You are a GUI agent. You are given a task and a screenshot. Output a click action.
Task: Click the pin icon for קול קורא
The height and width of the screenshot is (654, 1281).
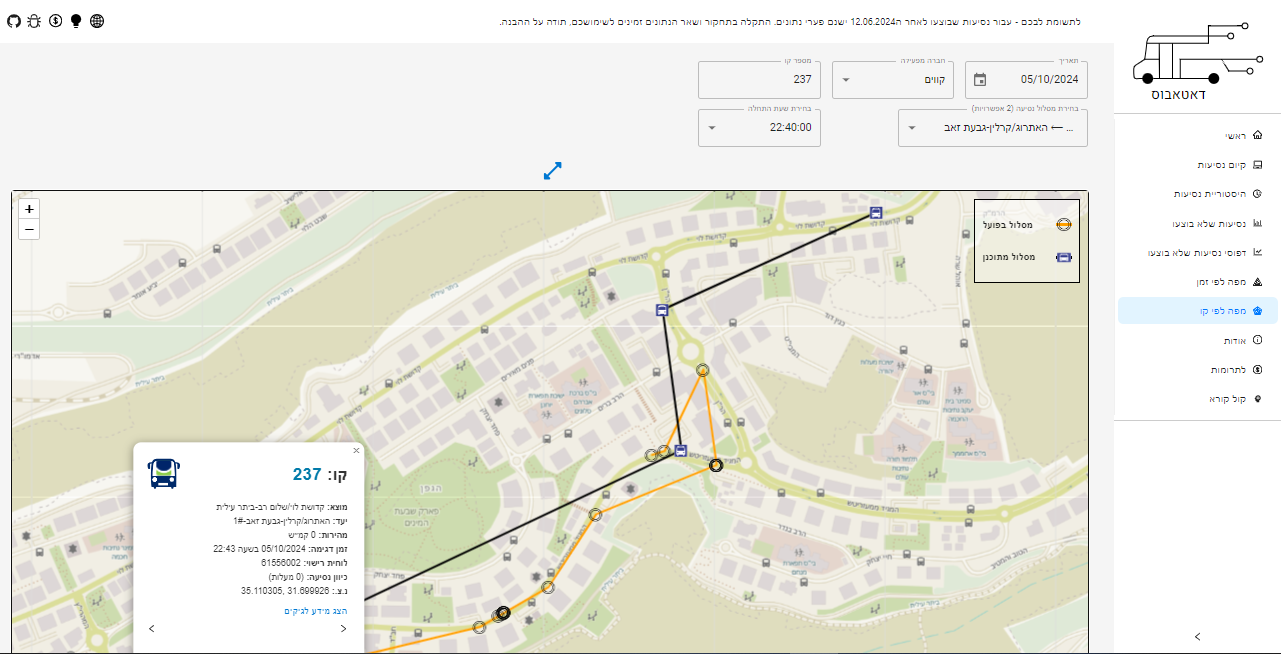tap(1257, 399)
